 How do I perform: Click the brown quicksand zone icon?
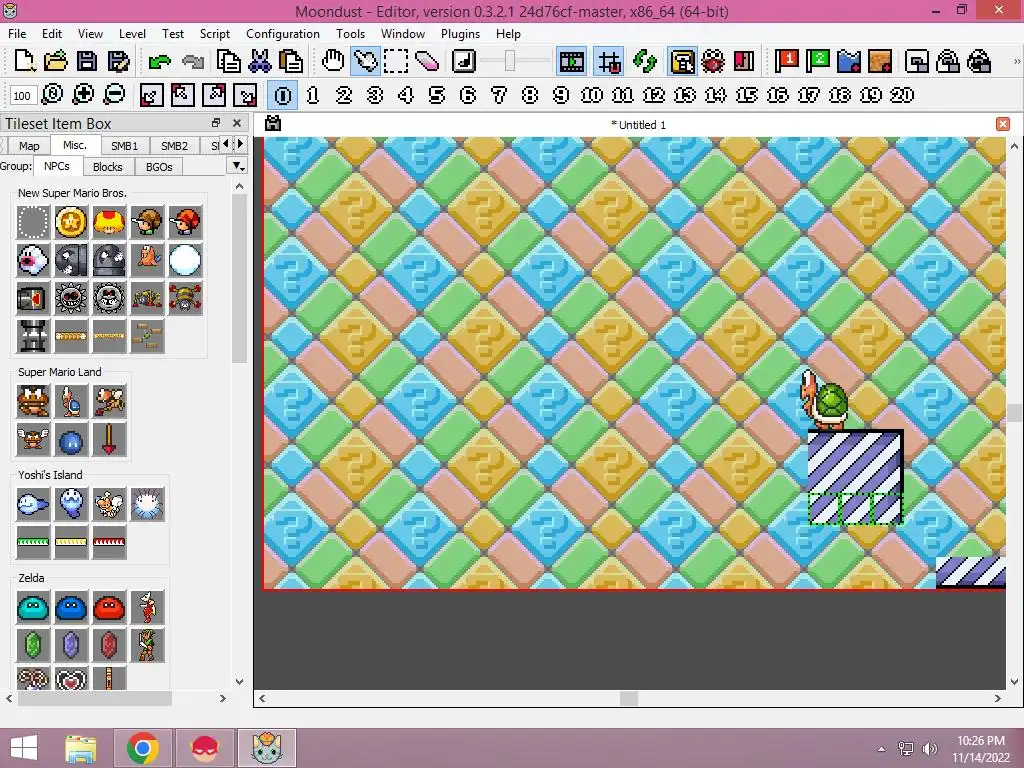[880, 61]
